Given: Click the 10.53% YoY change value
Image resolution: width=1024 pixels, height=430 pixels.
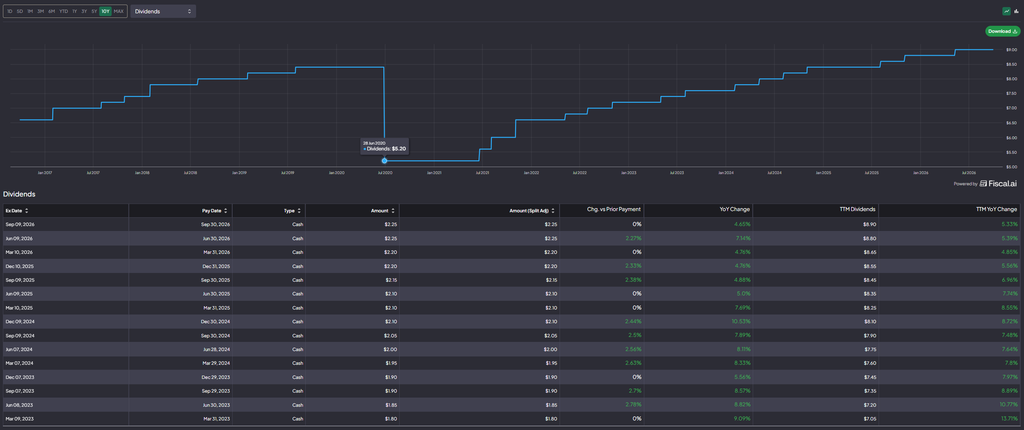Looking at the screenshot, I should [x=743, y=322].
